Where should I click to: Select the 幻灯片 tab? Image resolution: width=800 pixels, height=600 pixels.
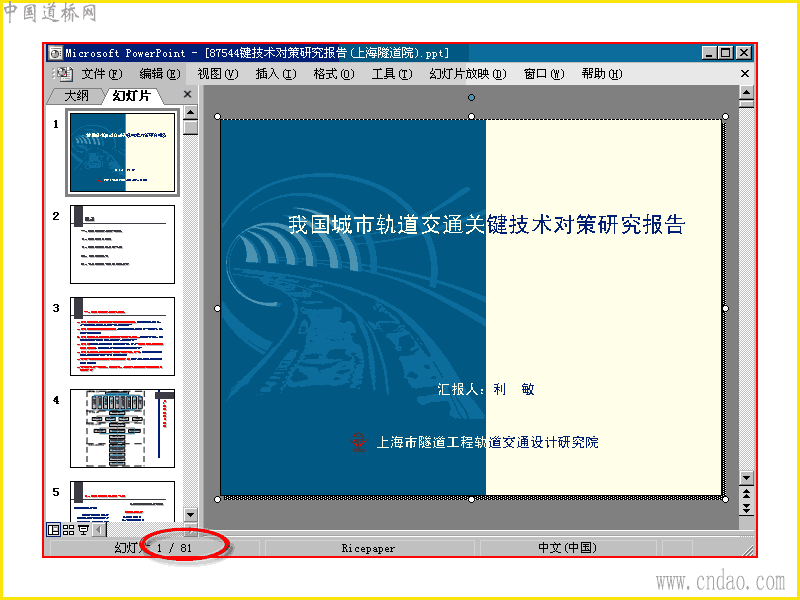tap(132, 96)
